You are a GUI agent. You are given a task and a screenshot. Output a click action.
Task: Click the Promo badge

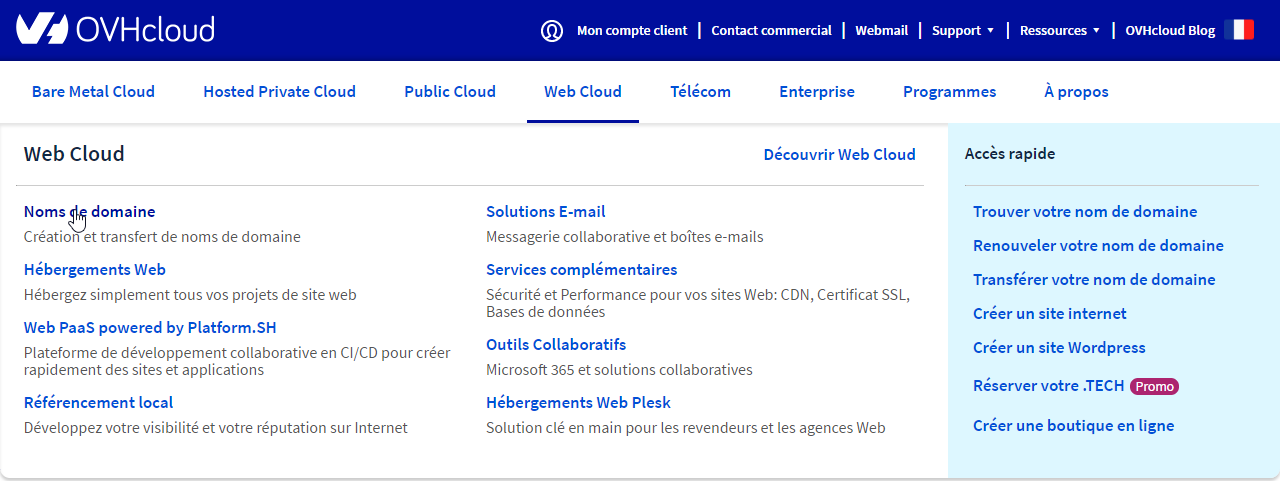[x=1154, y=386]
